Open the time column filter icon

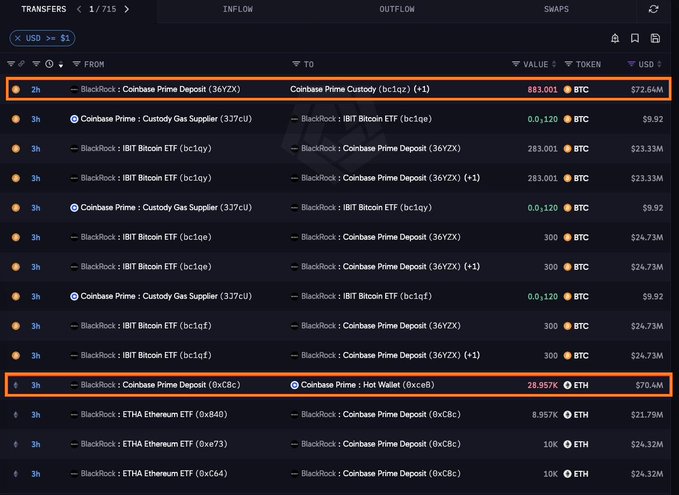tap(36, 64)
